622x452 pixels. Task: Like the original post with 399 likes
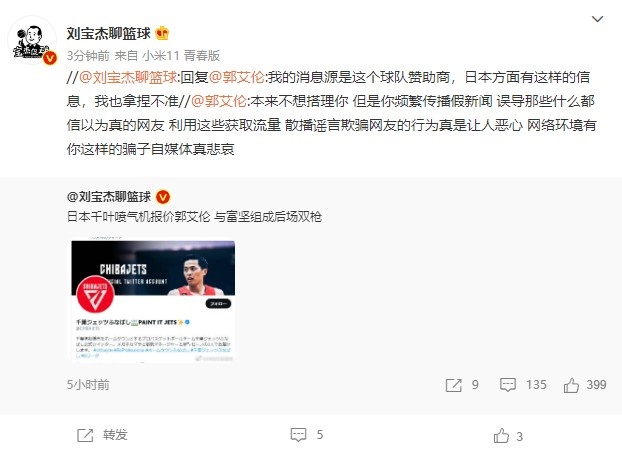(585, 385)
